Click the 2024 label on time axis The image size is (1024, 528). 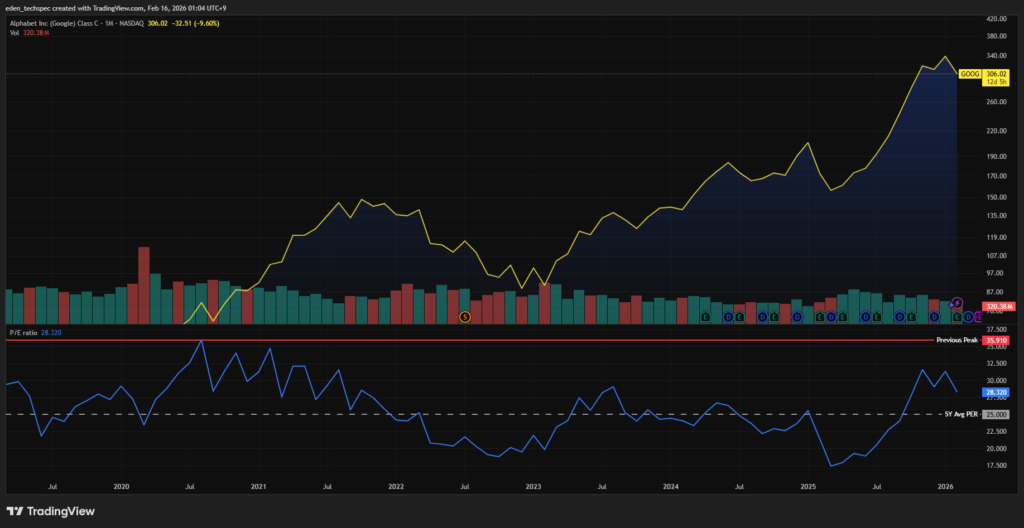pos(671,487)
